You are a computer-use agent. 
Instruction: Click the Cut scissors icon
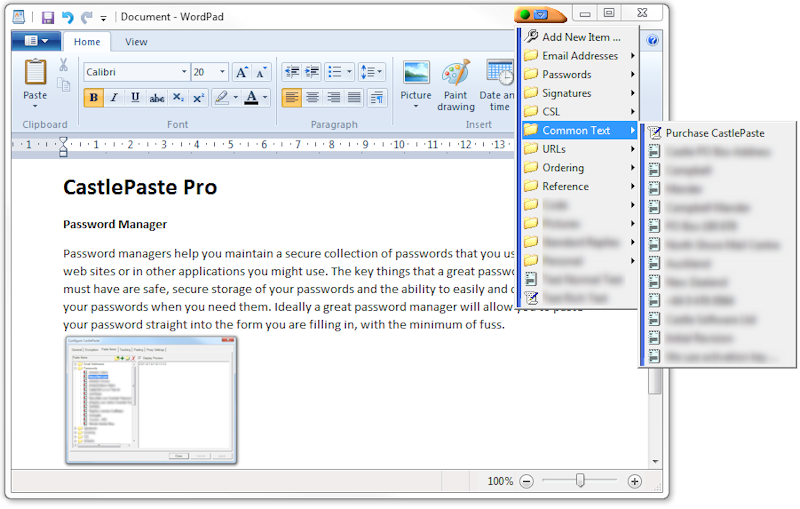[x=63, y=65]
